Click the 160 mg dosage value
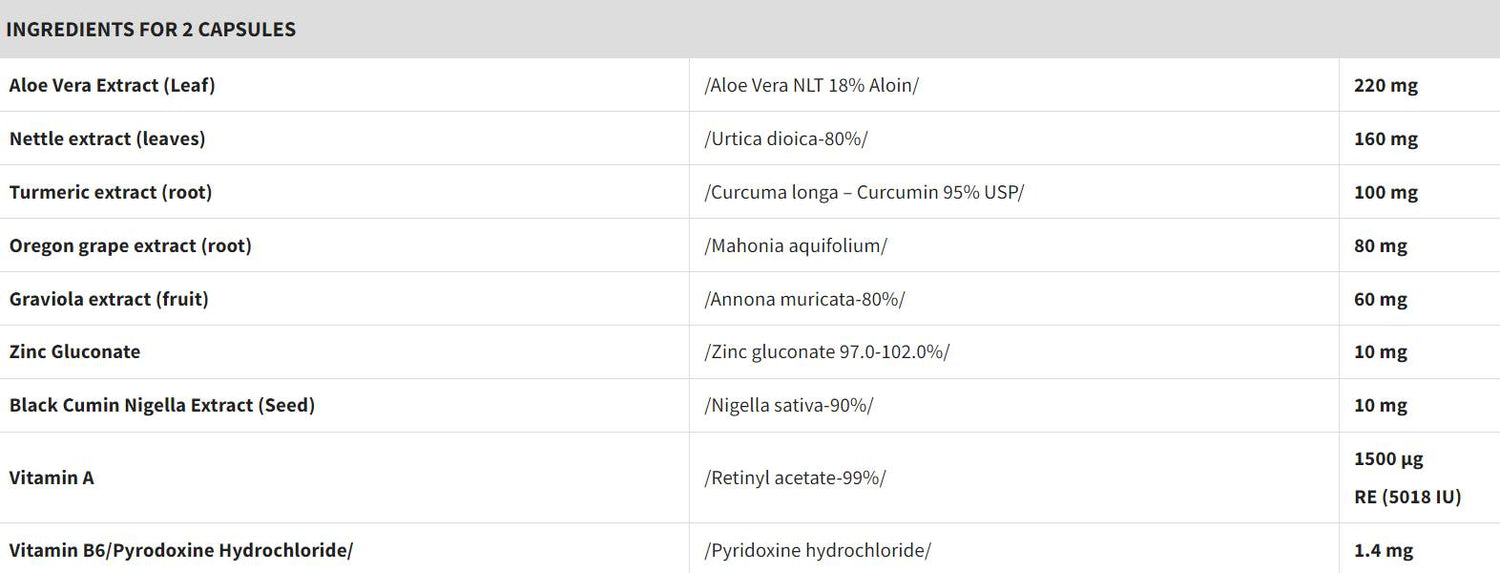 [1385, 139]
